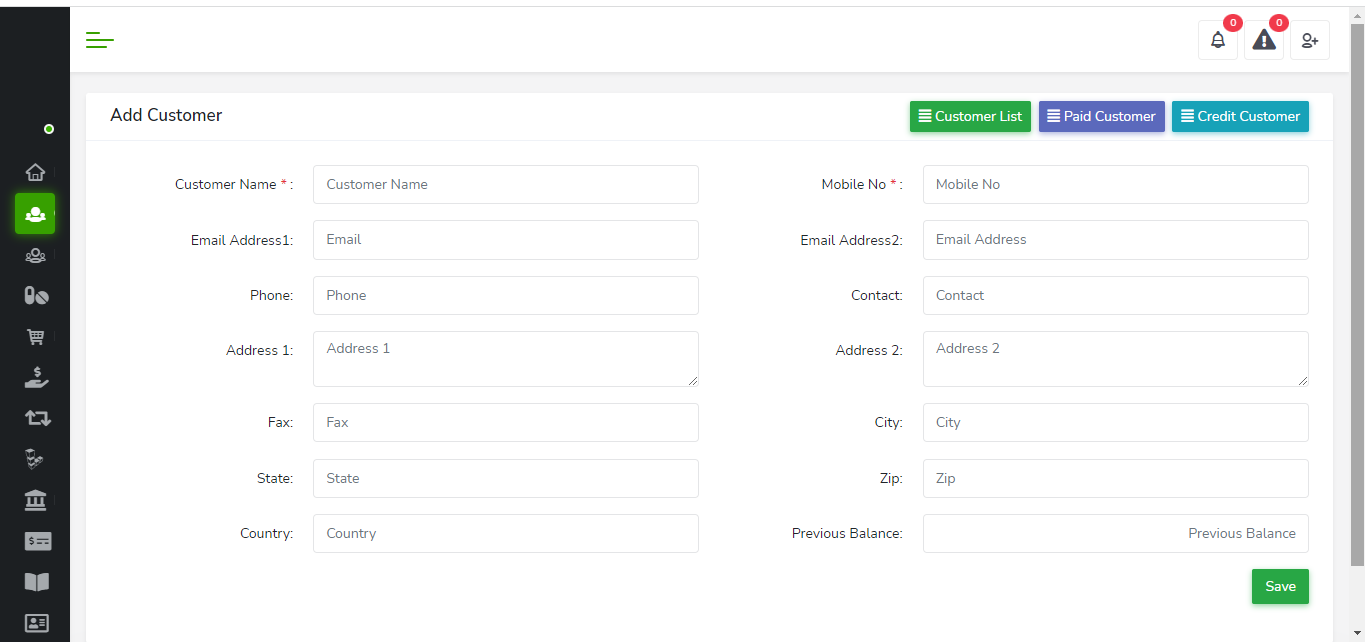
Task: View Paid Customer records
Action: coord(1101,116)
